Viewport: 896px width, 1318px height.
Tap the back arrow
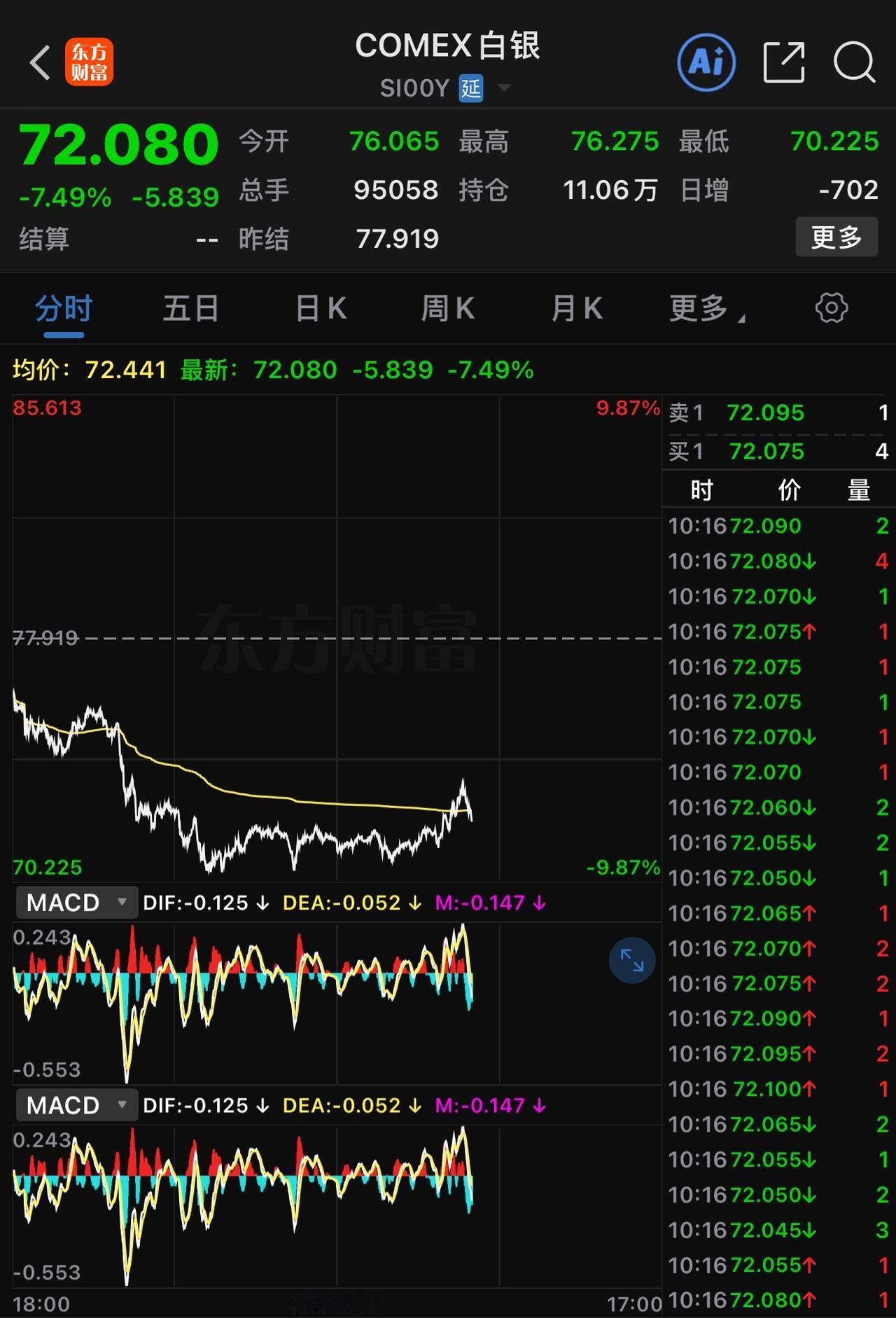41,63
